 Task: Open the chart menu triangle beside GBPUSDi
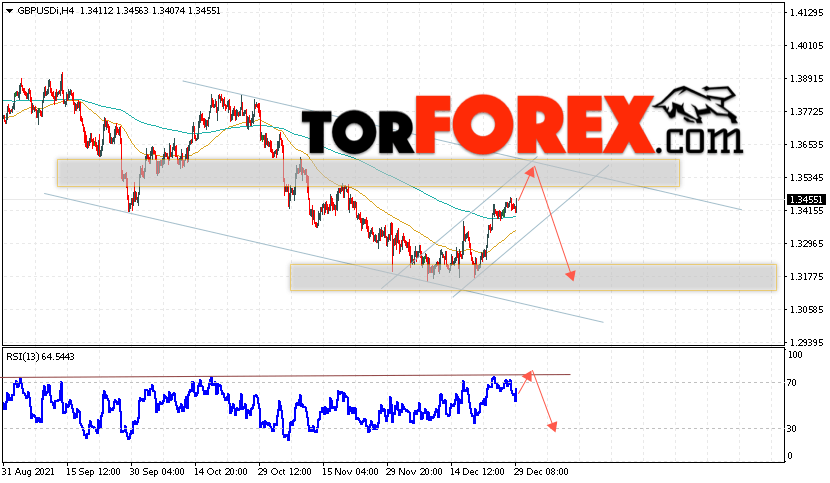(9, 11)
